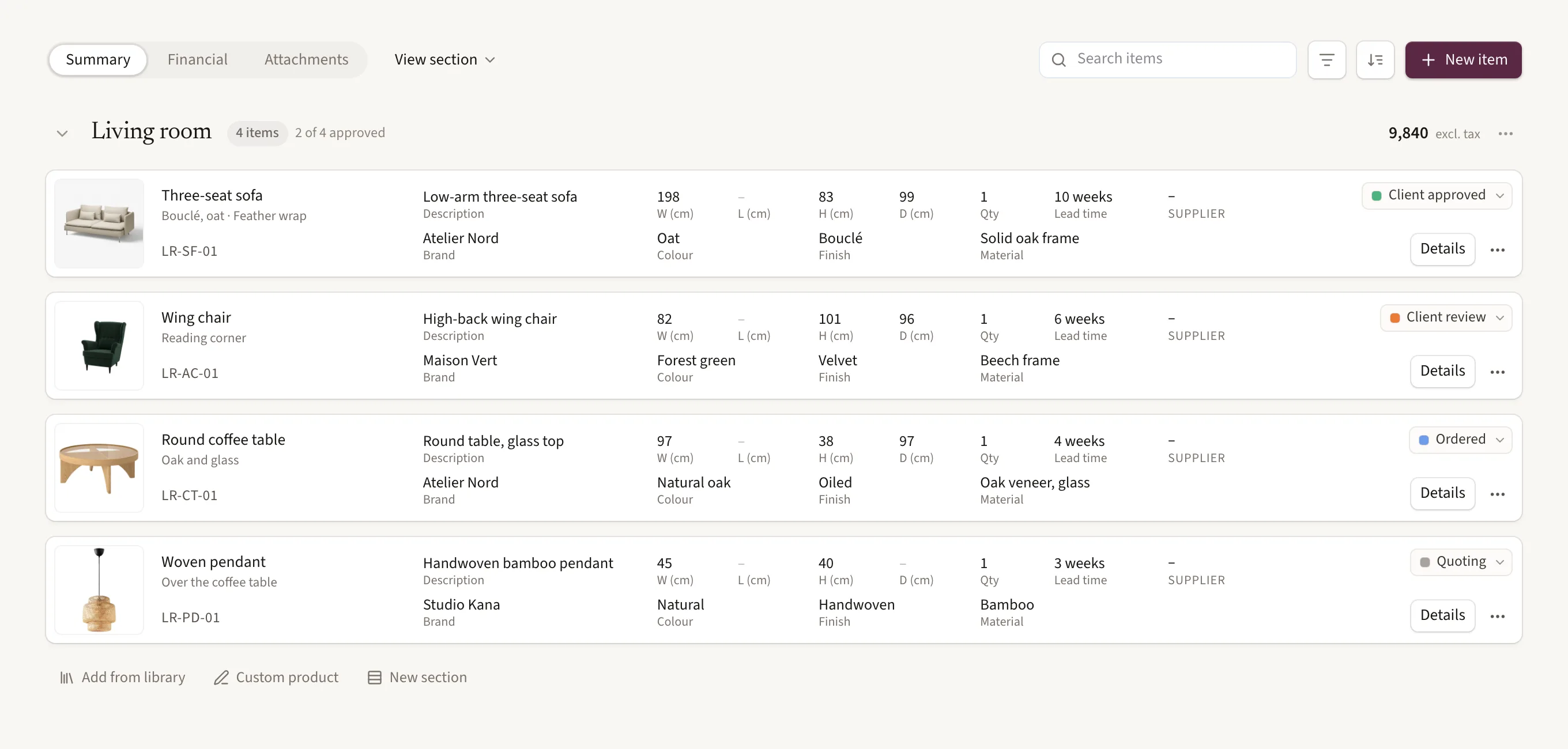
Task: Open the Wing chair thumbnail
Action: pyautogui.click(x=99, y=346)
